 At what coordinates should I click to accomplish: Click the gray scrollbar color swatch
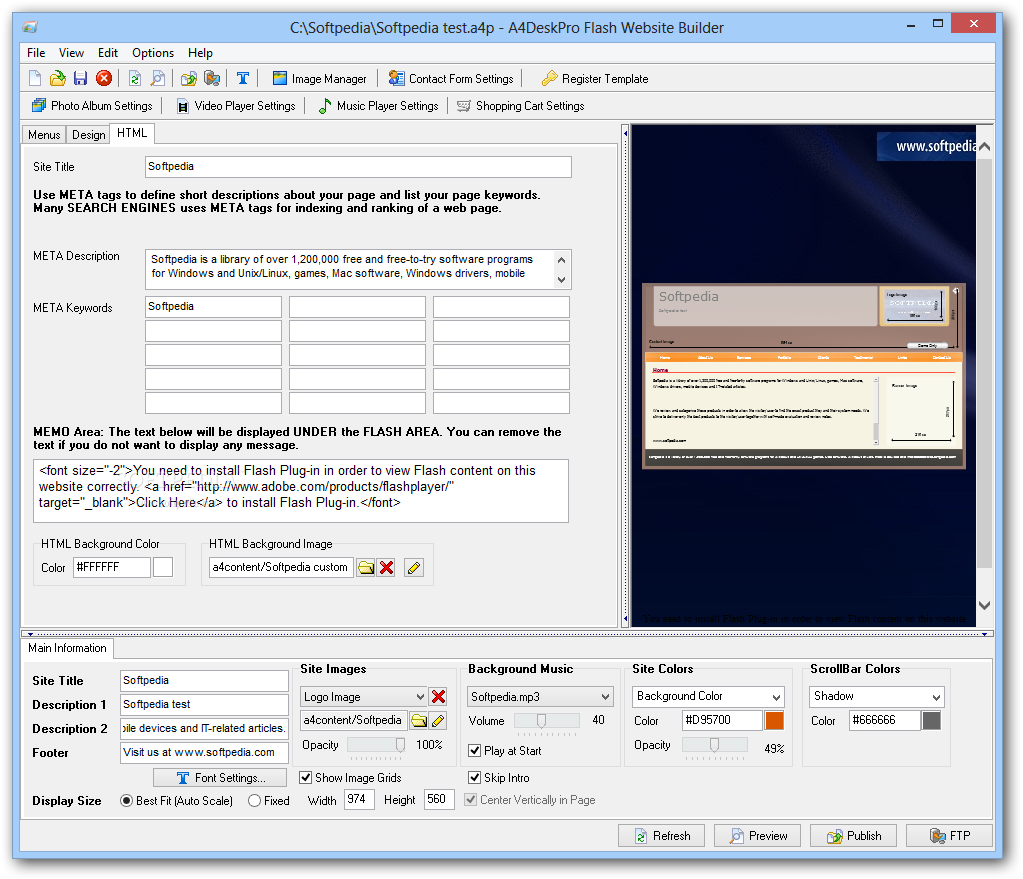[x=932, y=720]
